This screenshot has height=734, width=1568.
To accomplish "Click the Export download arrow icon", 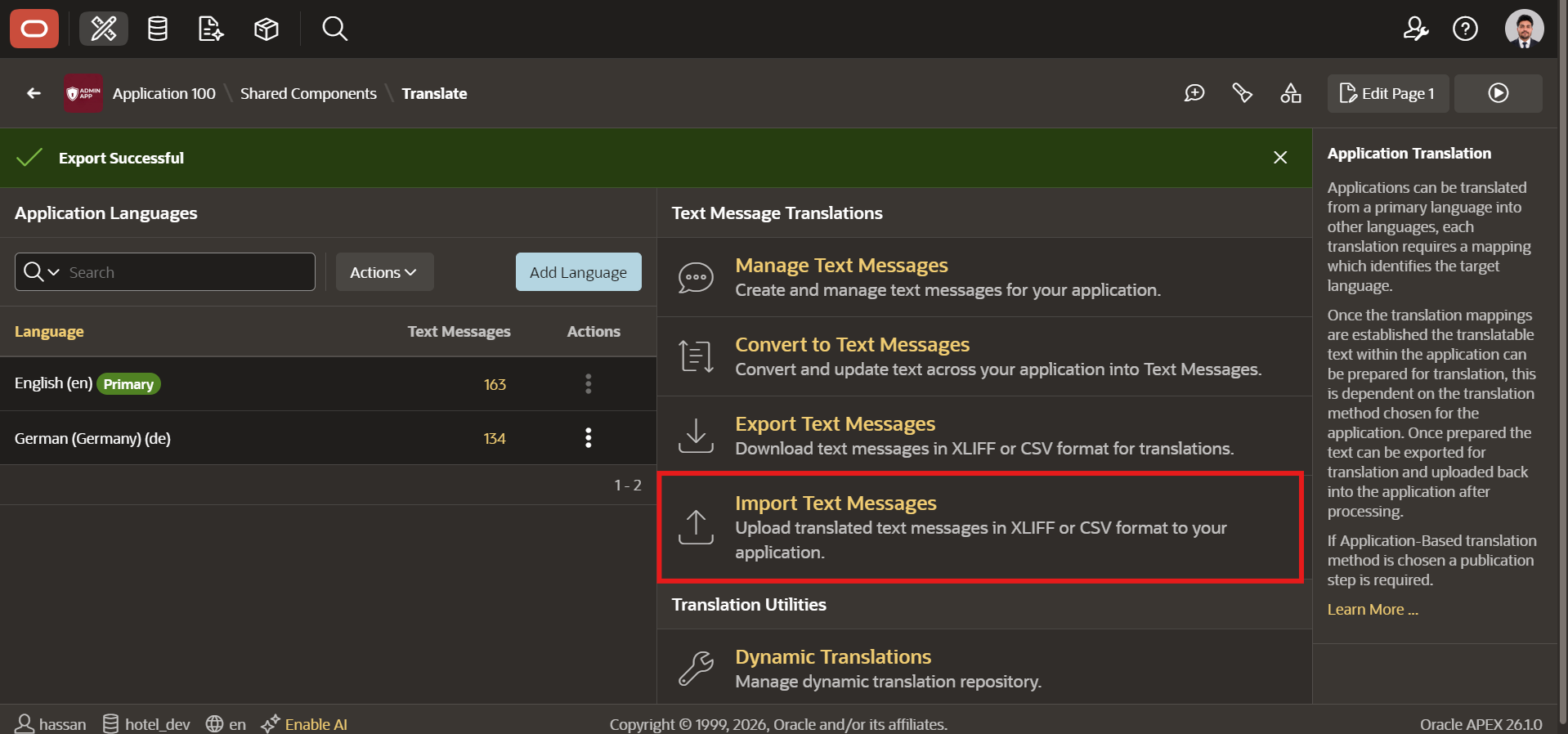I will click(x=696, y=436).
